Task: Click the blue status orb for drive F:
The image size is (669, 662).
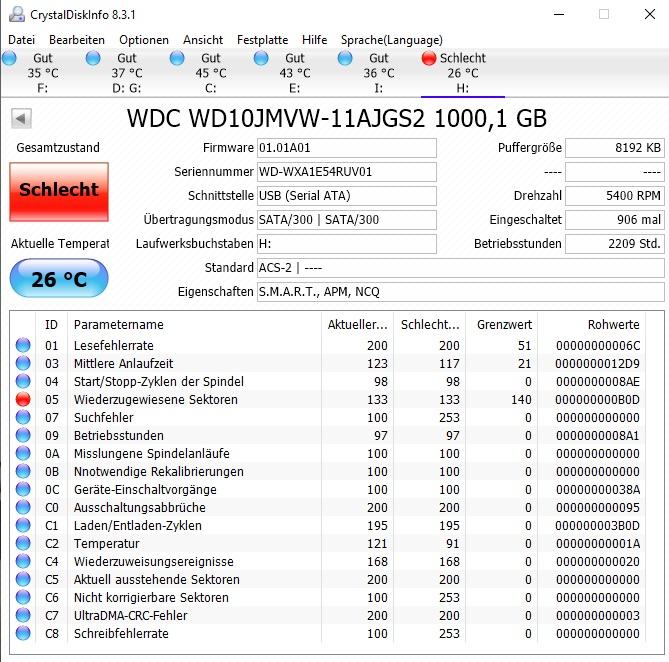Action: pyautogui.click(x=9, y=58)
